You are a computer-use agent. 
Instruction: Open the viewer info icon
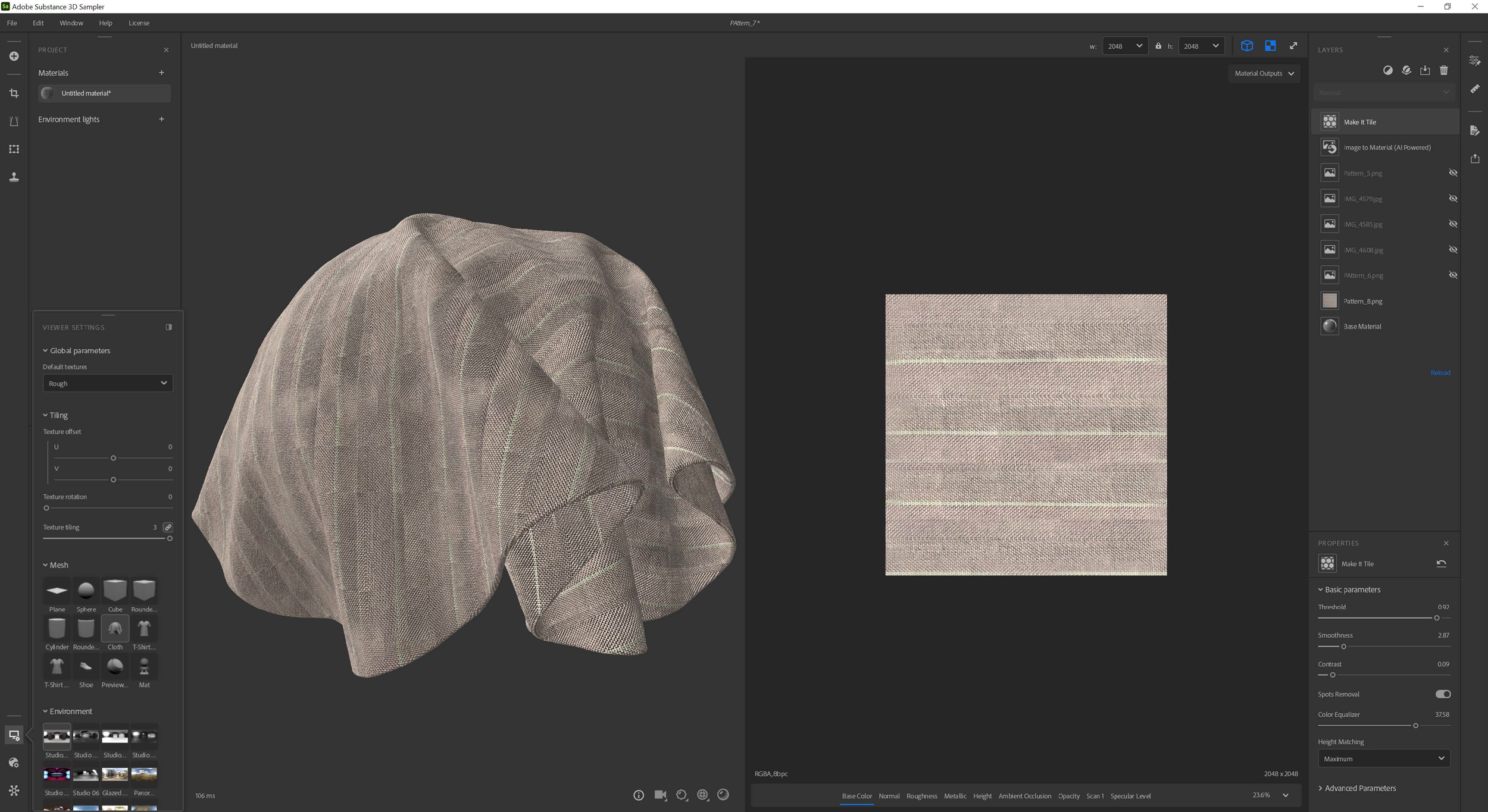(638, 795)
